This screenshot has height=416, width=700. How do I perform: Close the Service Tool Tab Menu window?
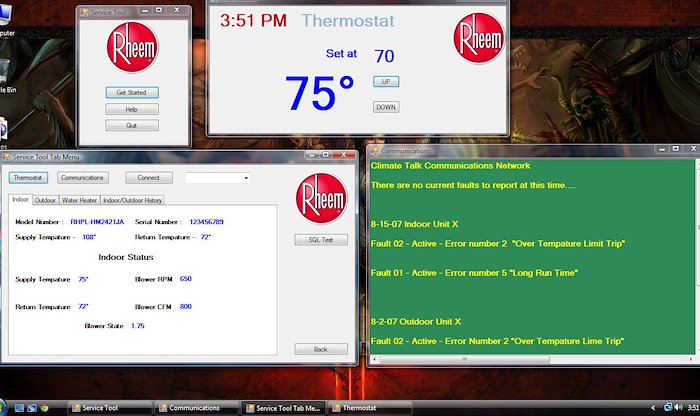coord(344,154)
